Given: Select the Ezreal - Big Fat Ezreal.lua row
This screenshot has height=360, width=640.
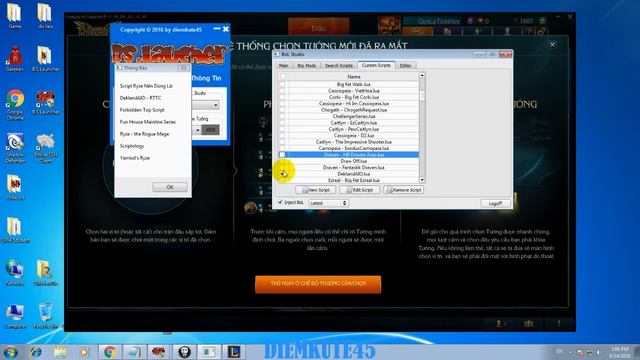Looking at the screenshot, I should click(353, 180).
